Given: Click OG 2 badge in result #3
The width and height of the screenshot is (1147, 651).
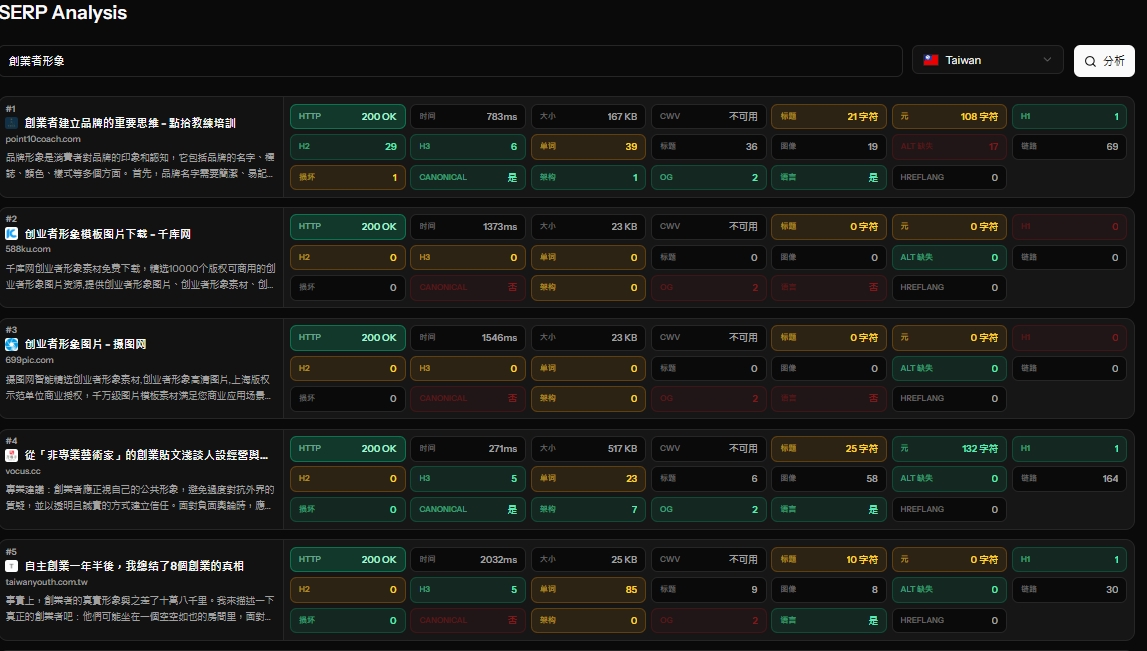Looking at the screenshot, I should 708,399.
